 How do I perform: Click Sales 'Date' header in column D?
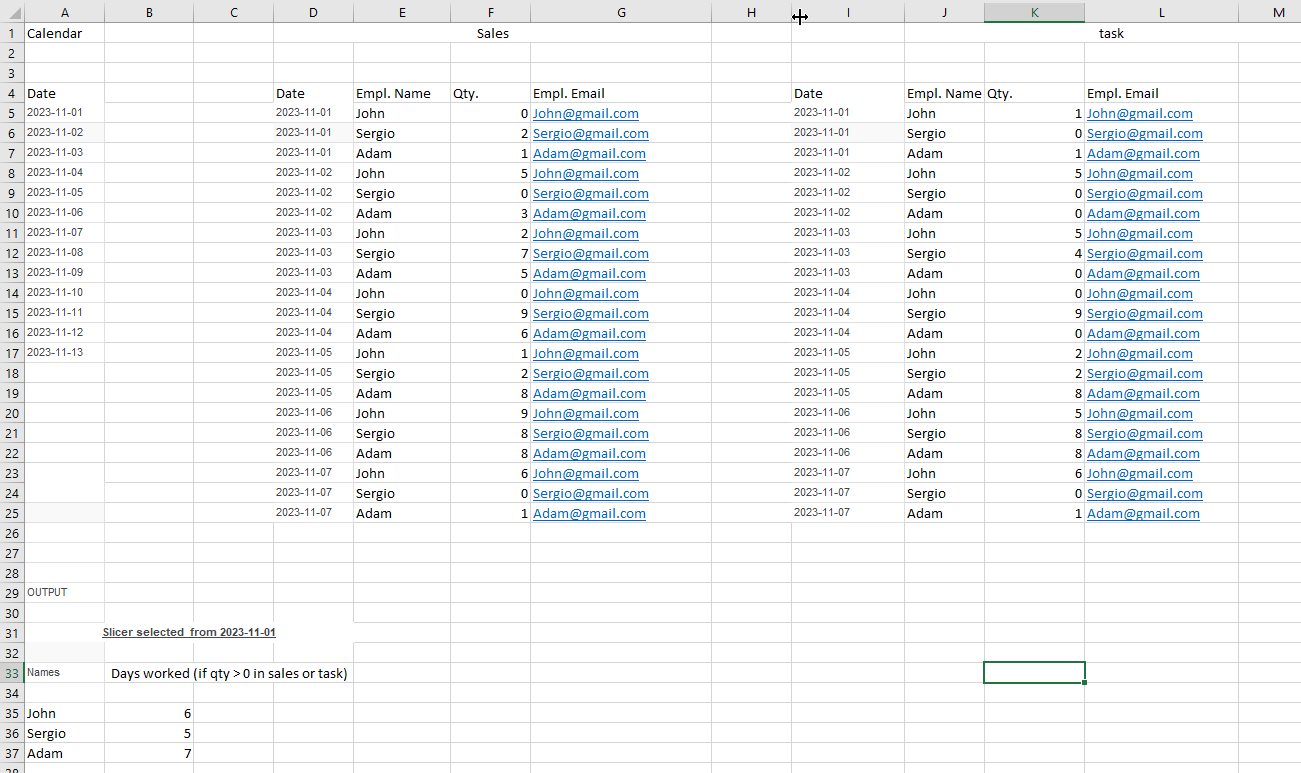tap(313, 93)
